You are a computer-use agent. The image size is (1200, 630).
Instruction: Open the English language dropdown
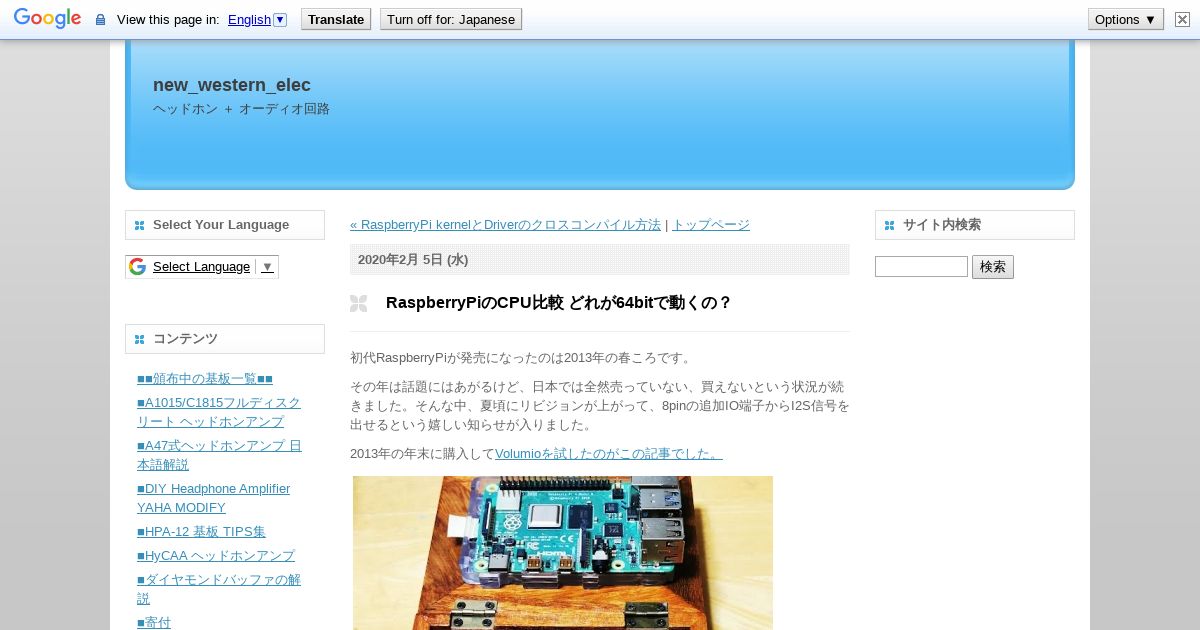[257, 19]
